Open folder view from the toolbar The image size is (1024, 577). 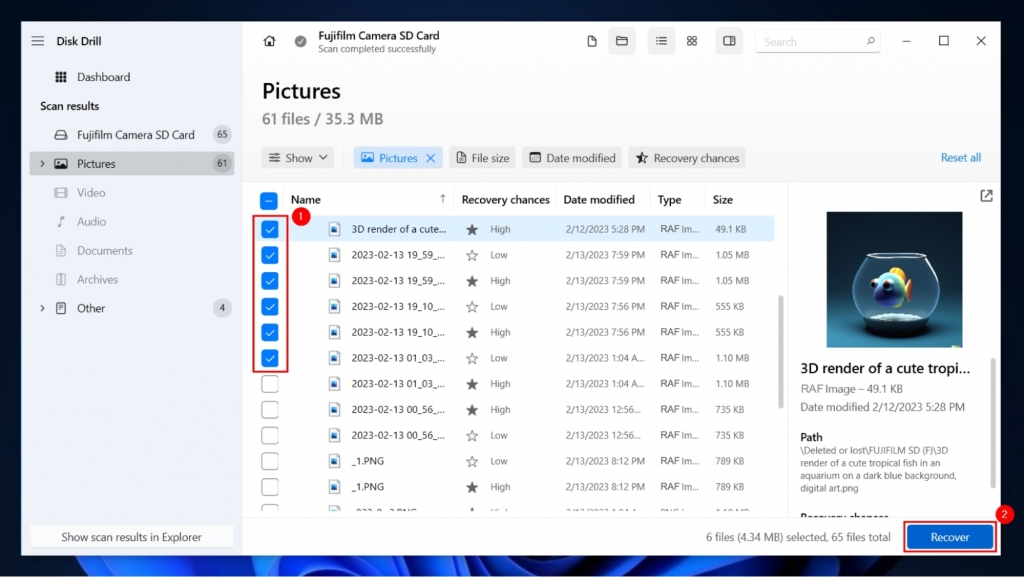click(622, 40)
